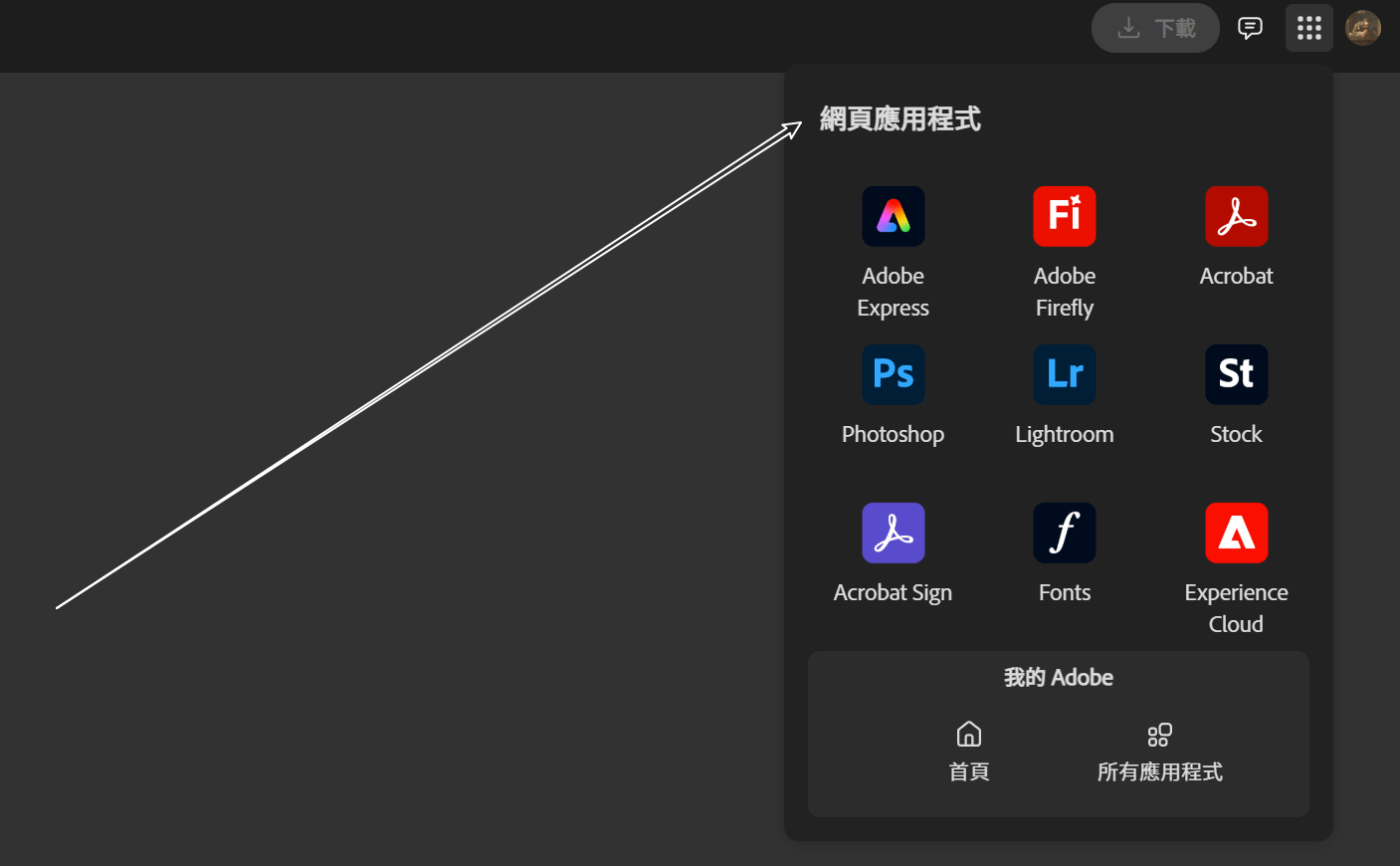Image resolution: width=1400 pixels, height=866 pixels.
Task: Click the red Acrobat app icon
Action: click(1236, 216)
